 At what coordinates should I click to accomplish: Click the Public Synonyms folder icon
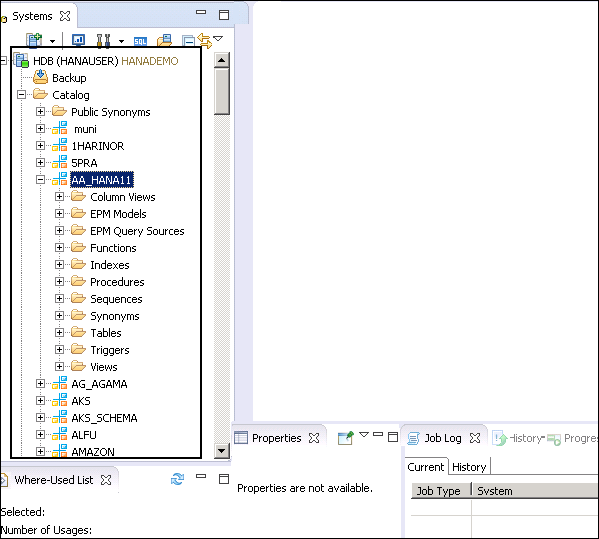(x=60, y=111)
